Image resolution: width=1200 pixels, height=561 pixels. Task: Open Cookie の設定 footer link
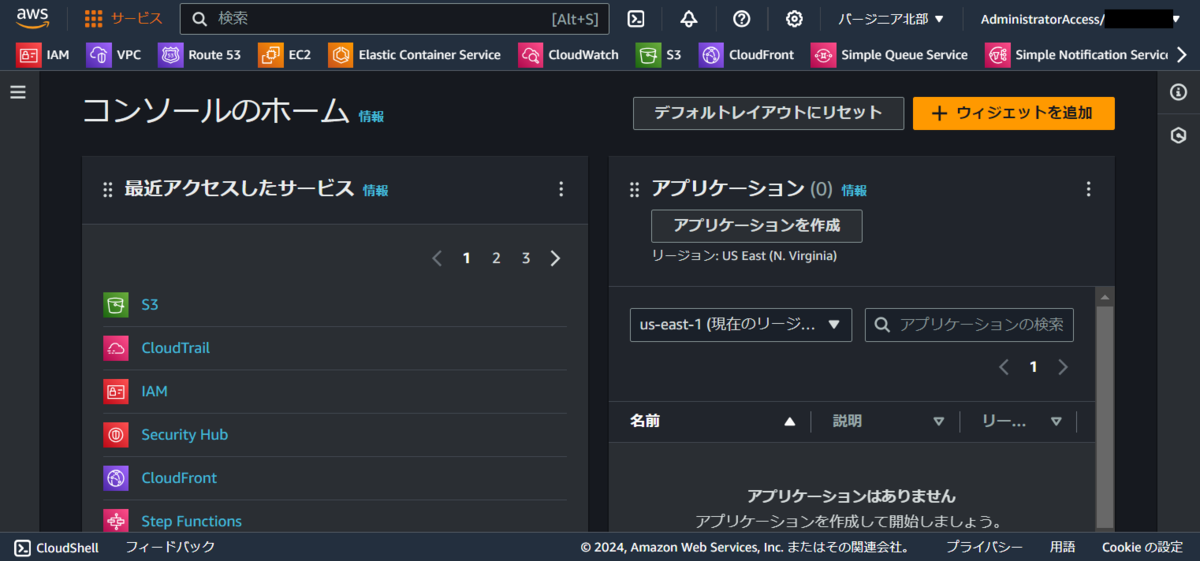(1142, 547)
